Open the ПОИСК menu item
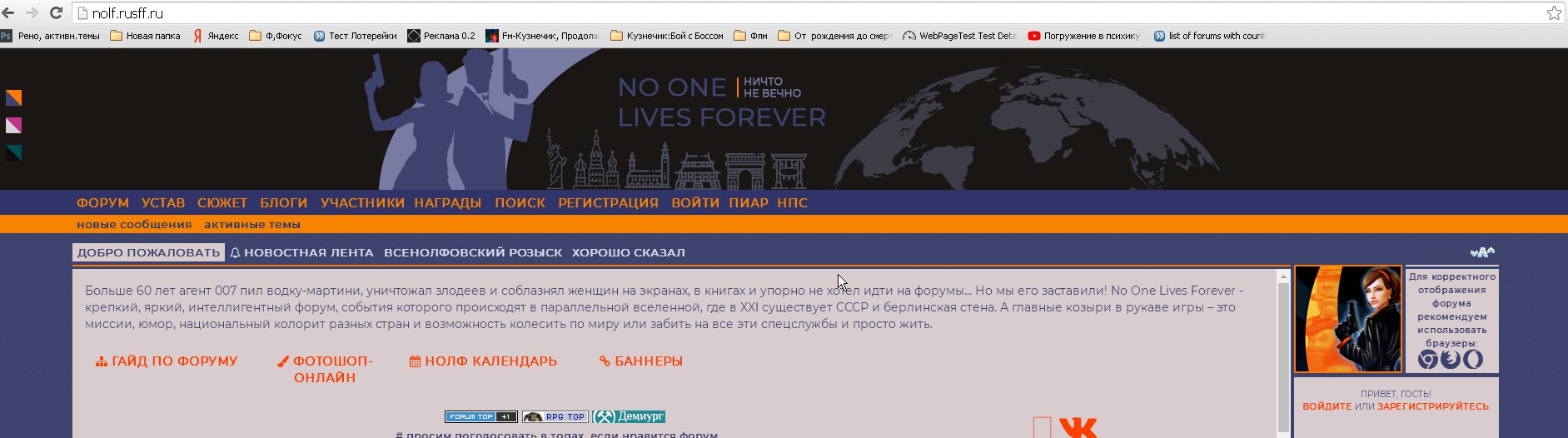 point(520,202)
